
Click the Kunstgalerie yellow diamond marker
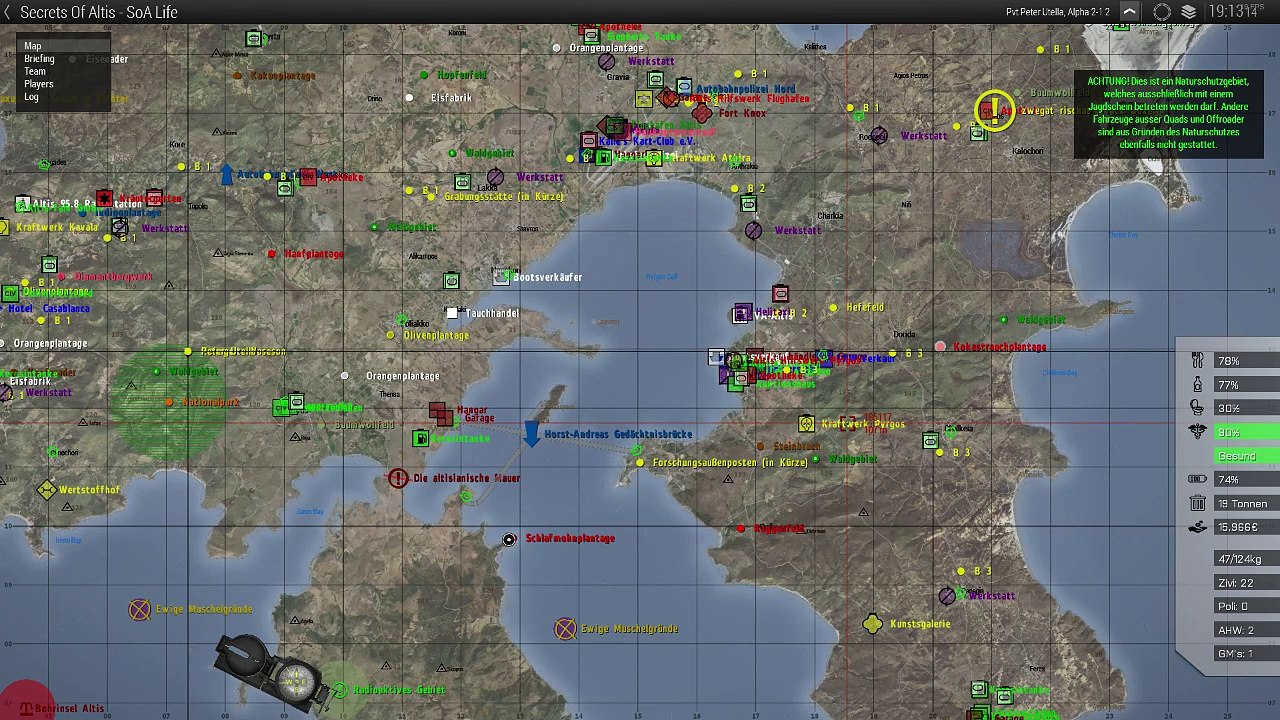tap(872, 624)
